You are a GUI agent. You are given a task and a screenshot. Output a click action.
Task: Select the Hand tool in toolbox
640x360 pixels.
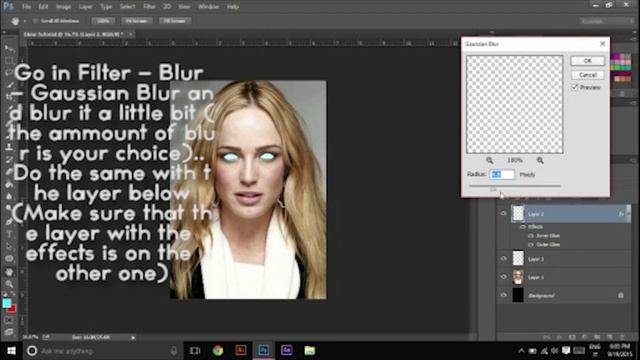[x=9, y=271]
